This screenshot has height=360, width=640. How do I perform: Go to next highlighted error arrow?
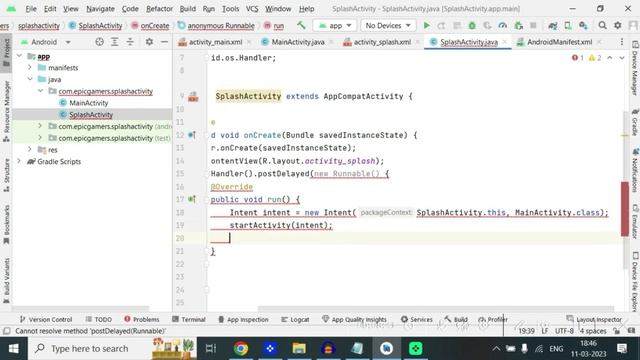622,58
